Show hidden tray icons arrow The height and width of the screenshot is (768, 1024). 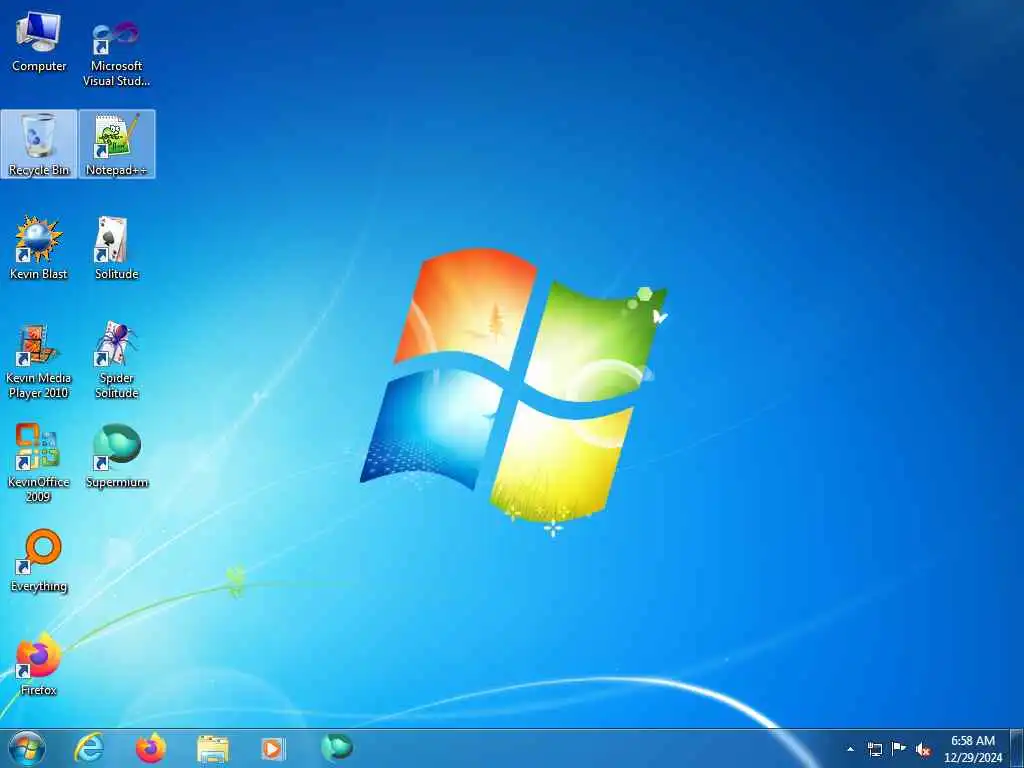point(850,749)
